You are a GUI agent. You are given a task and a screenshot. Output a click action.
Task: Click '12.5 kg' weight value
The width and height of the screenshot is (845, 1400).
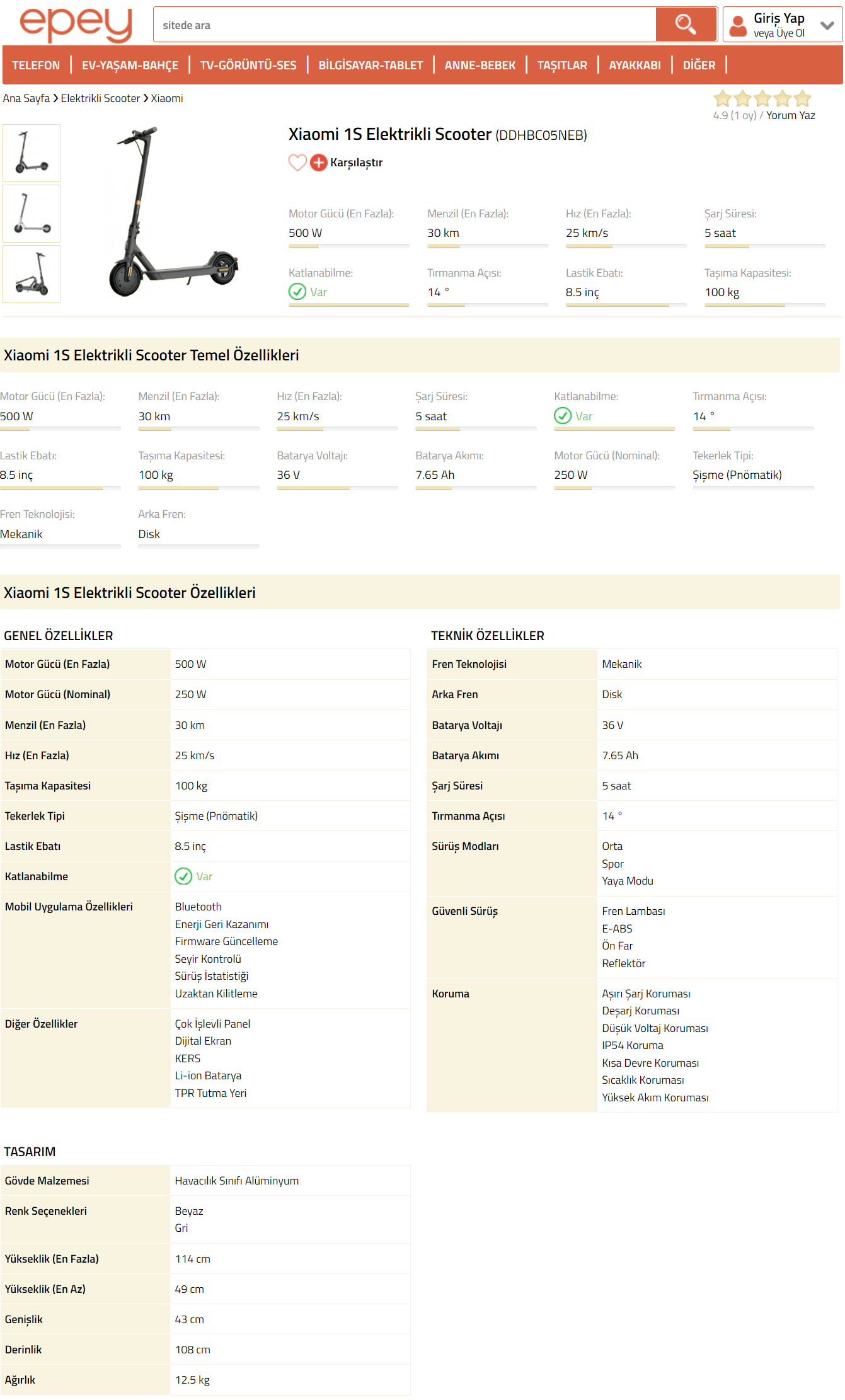[x=192, y=1380]
